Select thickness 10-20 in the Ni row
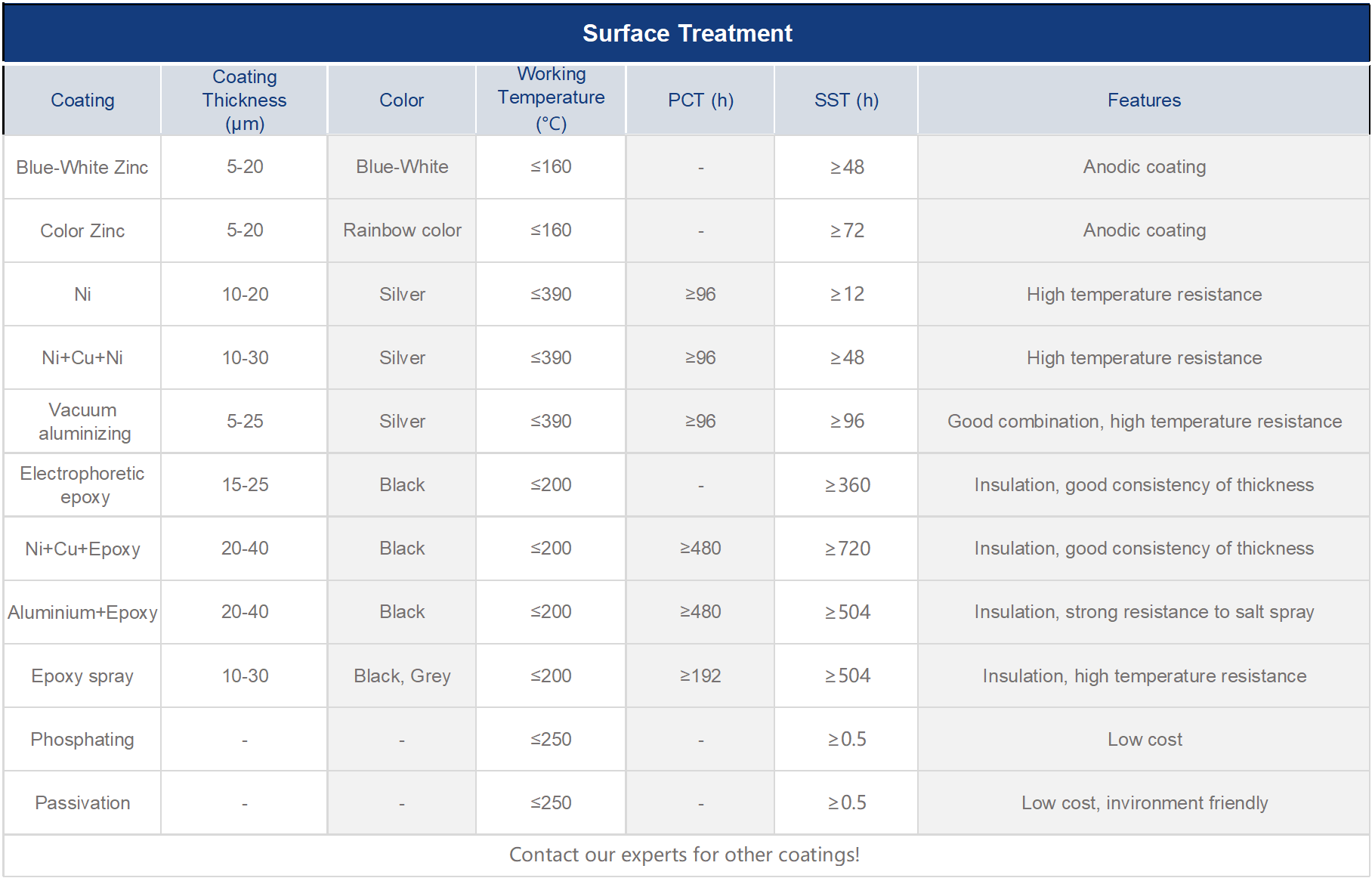 tap(245, 294)
